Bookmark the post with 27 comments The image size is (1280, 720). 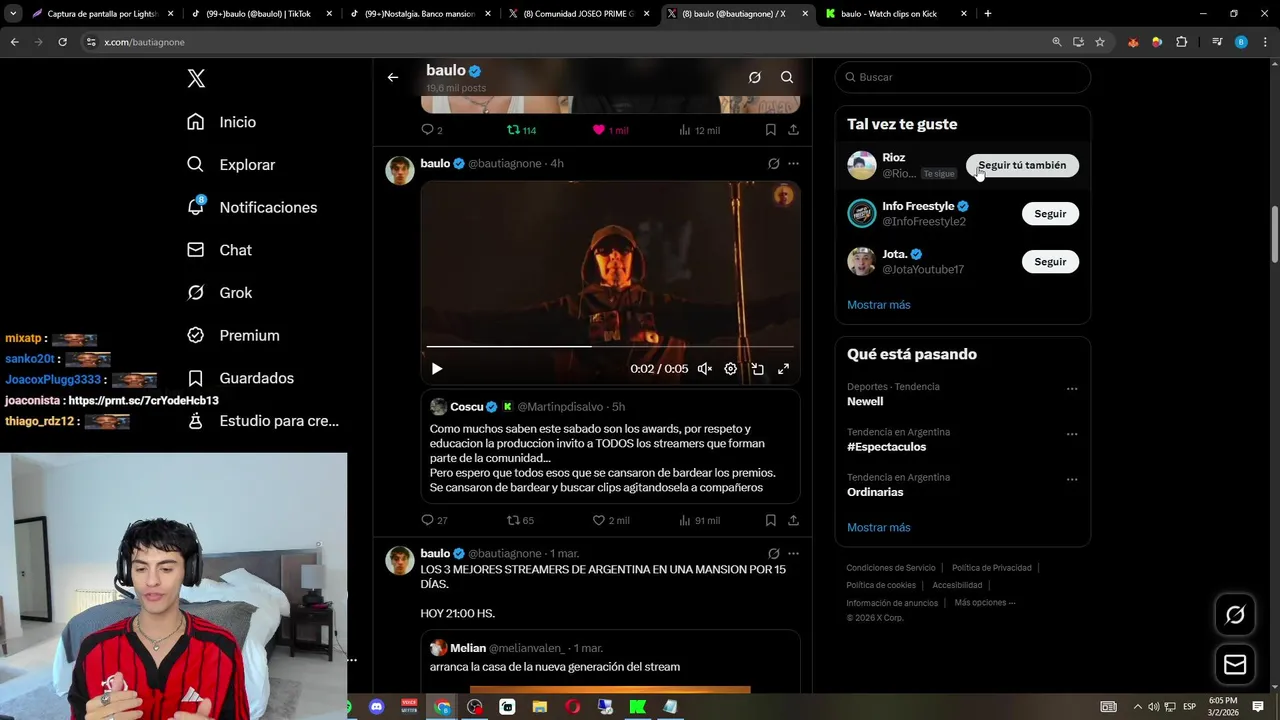pyautogui.click(x=770, y=520)
